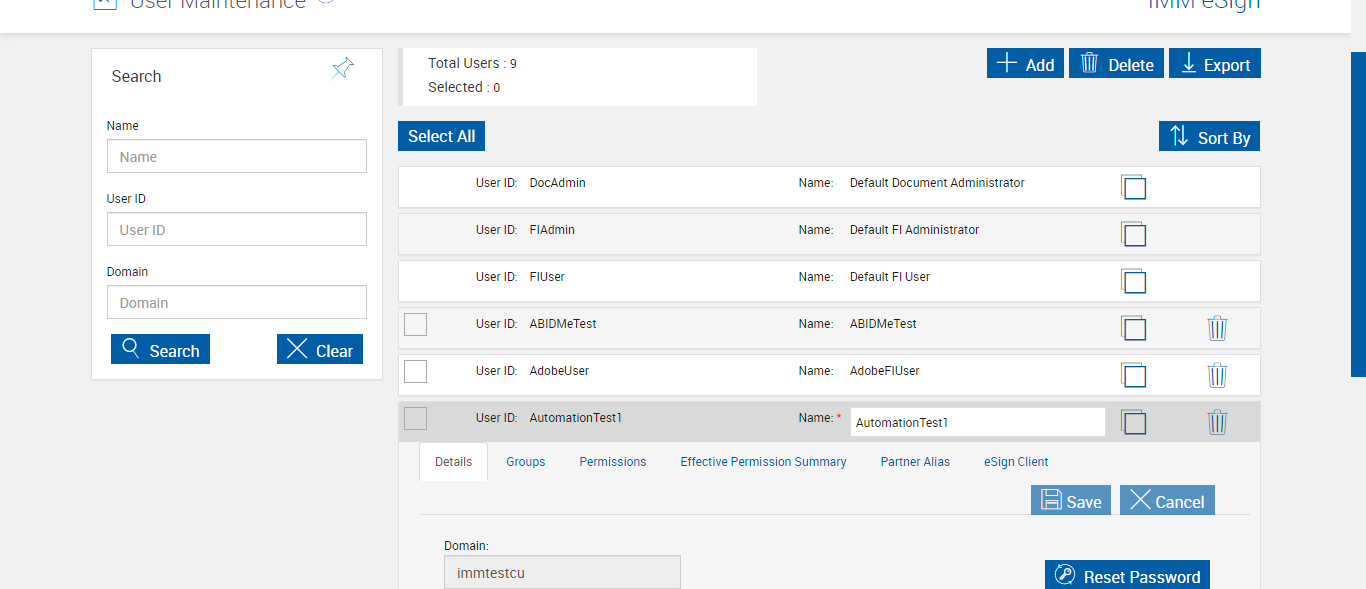This screenshot has width=1366, height=589.
Task: Select the AdobeUser row checkbox
Action: [415, 371]
